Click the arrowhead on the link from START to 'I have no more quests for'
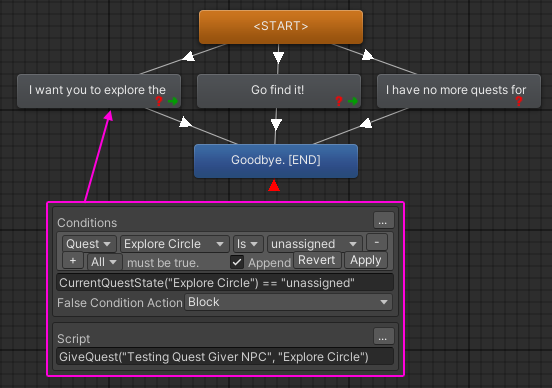 coord(368,55)
